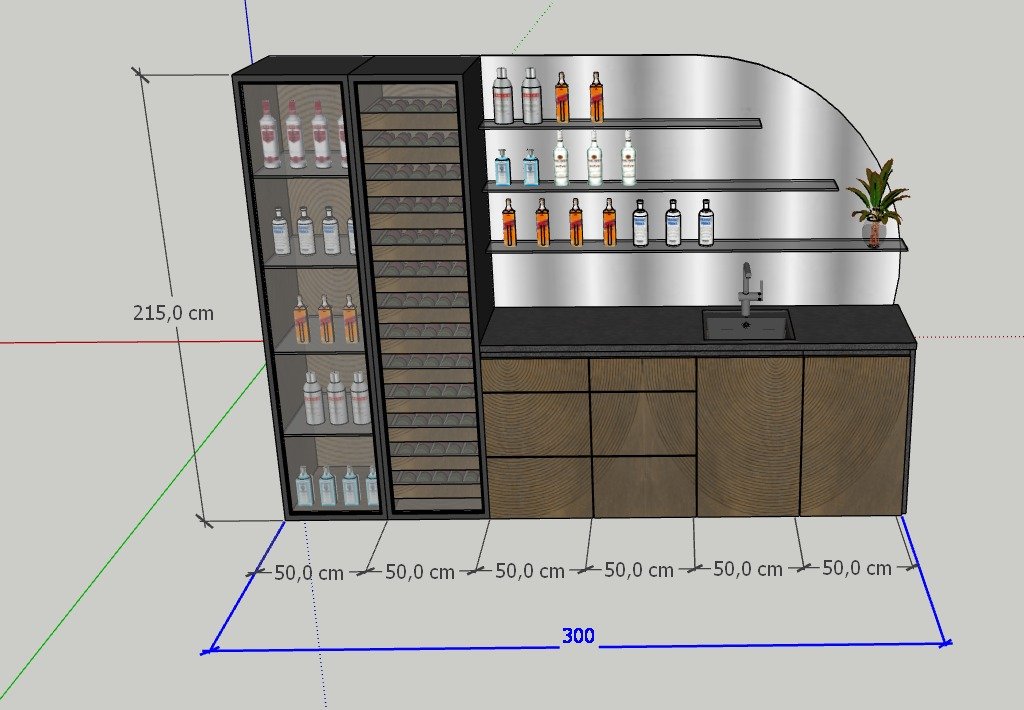Click the 215,0 cm height dimension label
Viewport: 1024px width, 710px height.
(x=173, y=312)
